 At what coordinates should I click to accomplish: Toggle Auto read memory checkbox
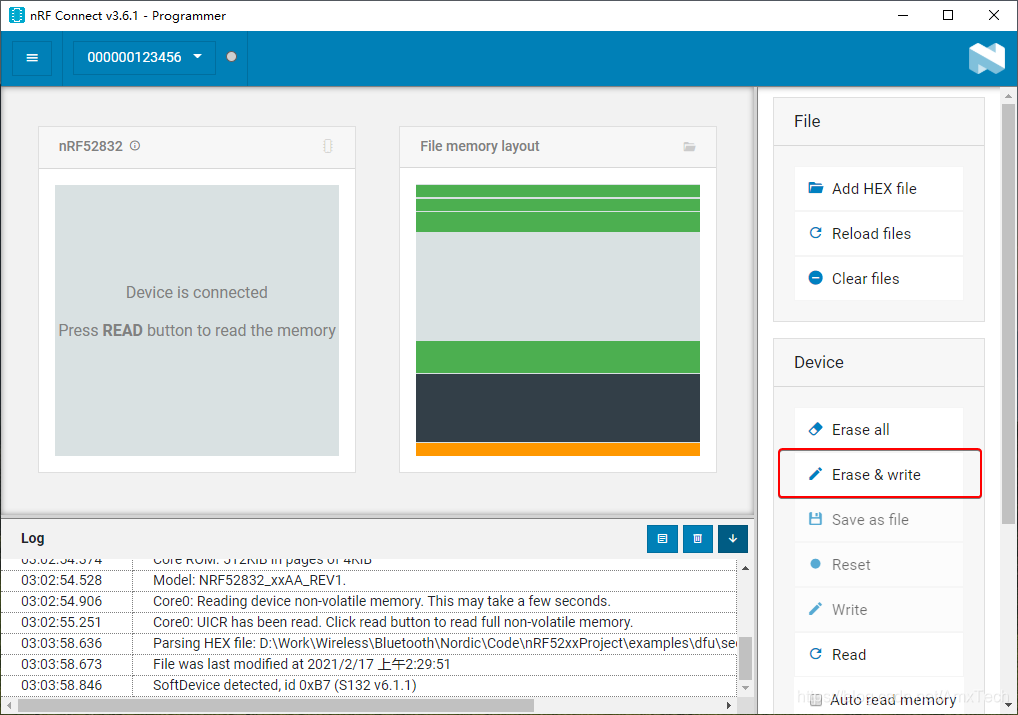coord(816,699)
